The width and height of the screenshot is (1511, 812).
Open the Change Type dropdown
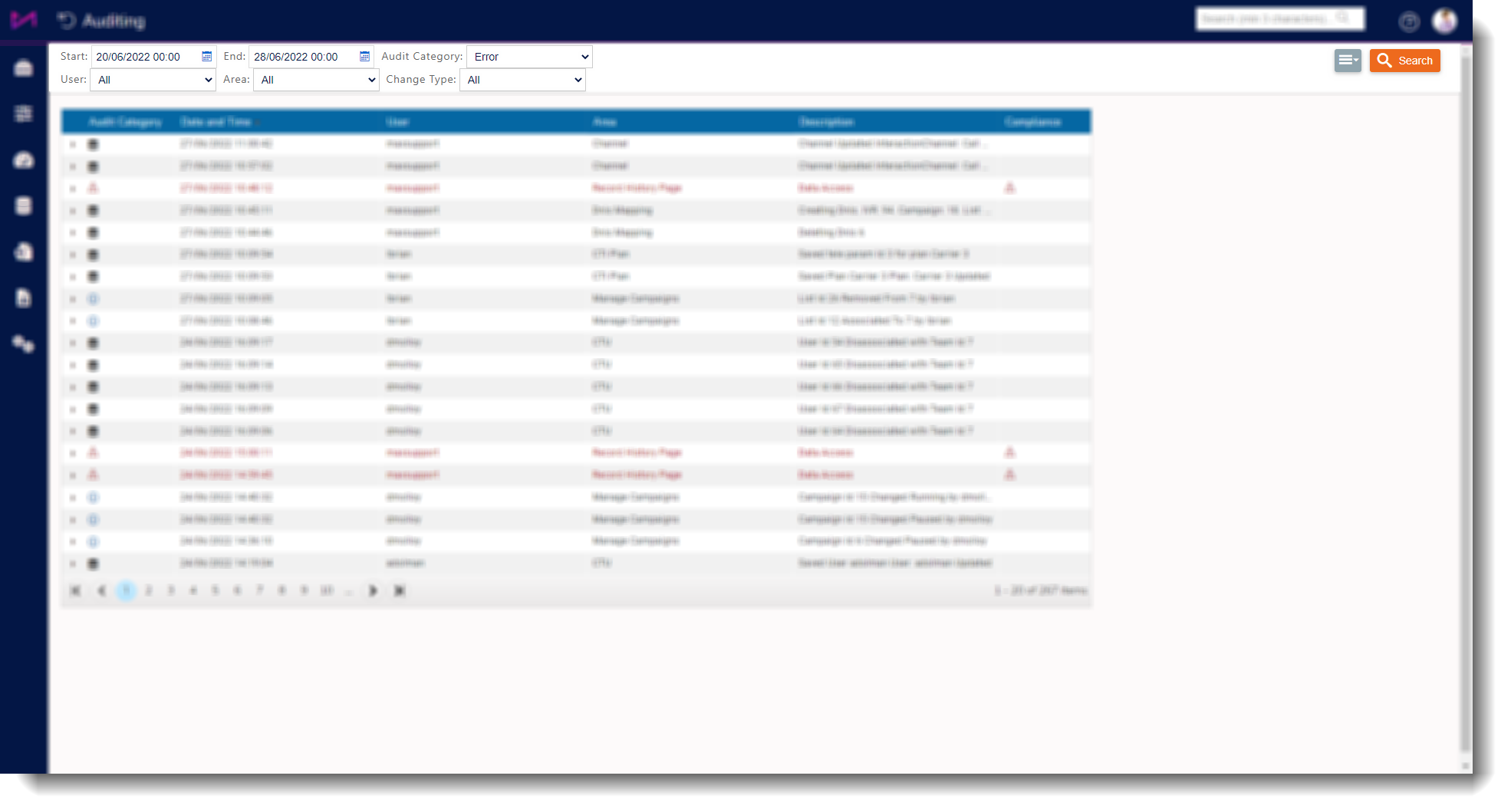point(522,80)
